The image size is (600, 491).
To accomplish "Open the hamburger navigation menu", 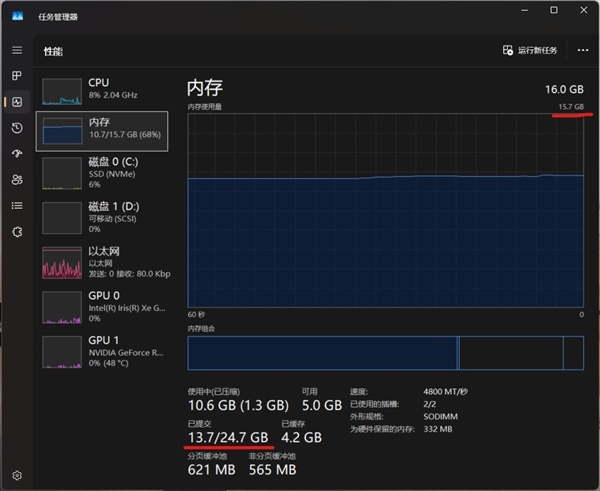I will coord(16,50).
